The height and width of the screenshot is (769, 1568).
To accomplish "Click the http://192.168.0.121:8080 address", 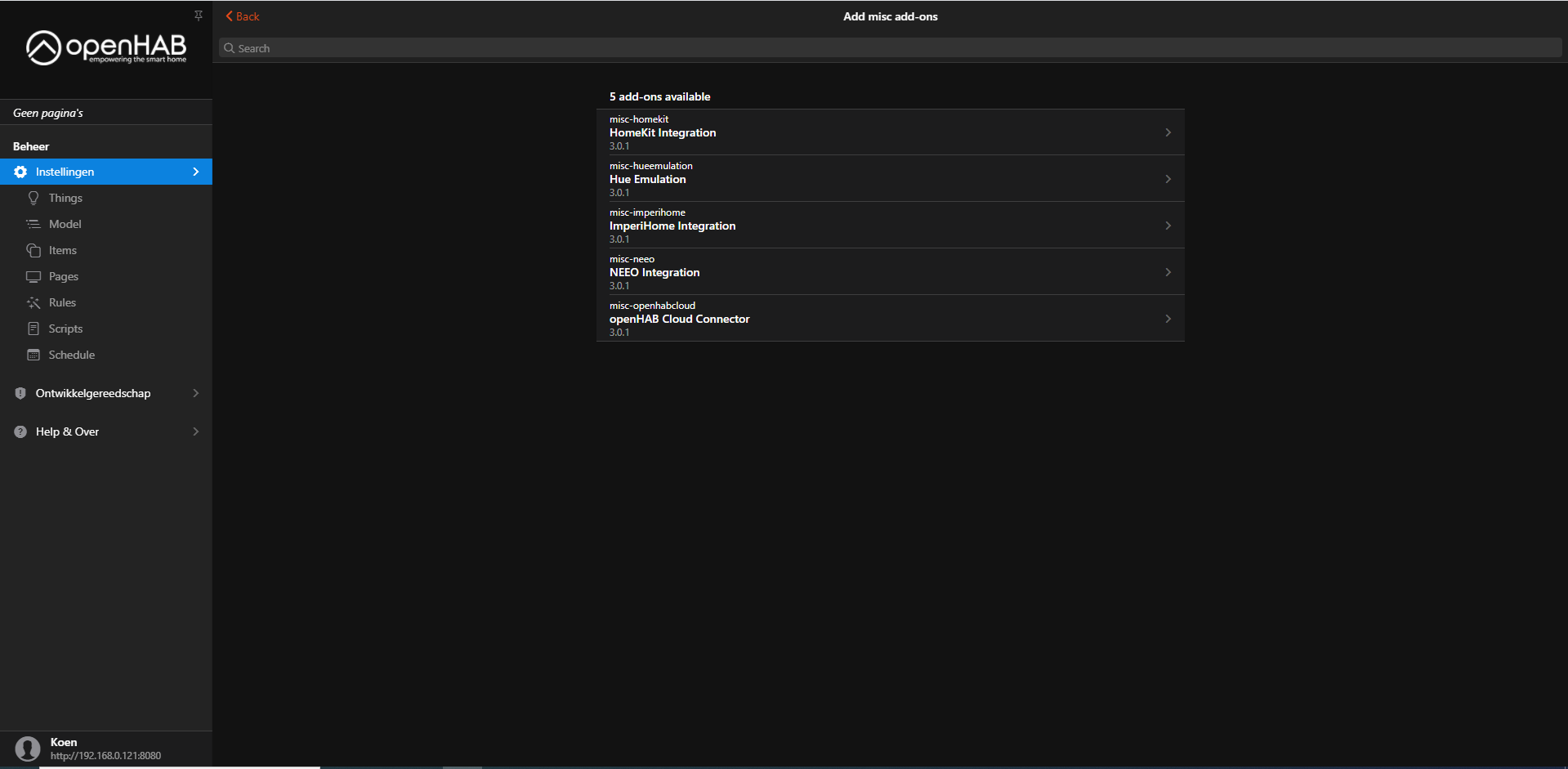I will (105, 756).
